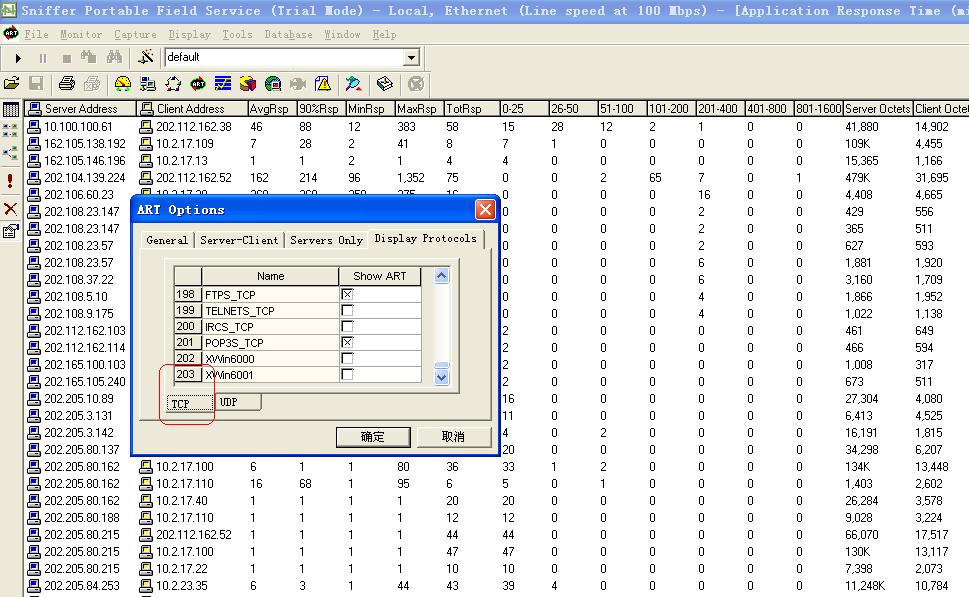Open the Dashboard gauge icon
The height and width of the screenshot is (597, 969).
pos(122,84)
